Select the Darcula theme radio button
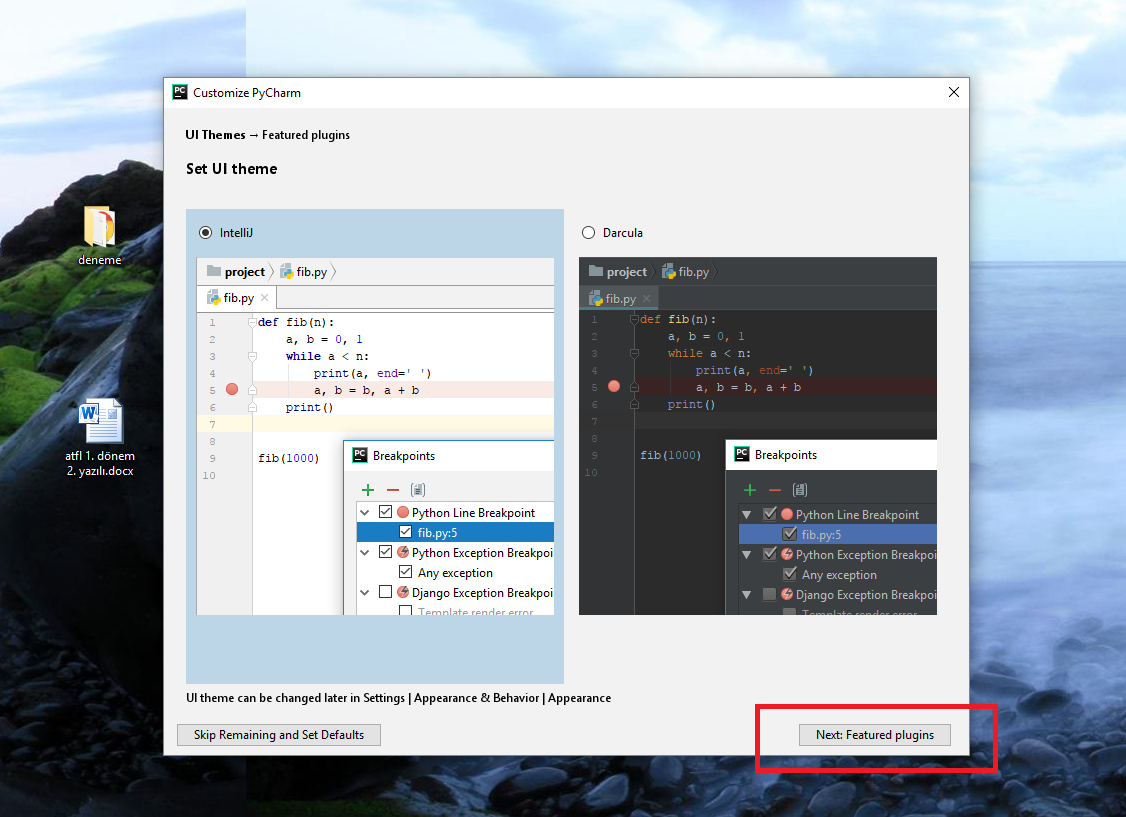Image resolution: width=1126 pixels, height=817 pixels. click(x=588, y=233)
